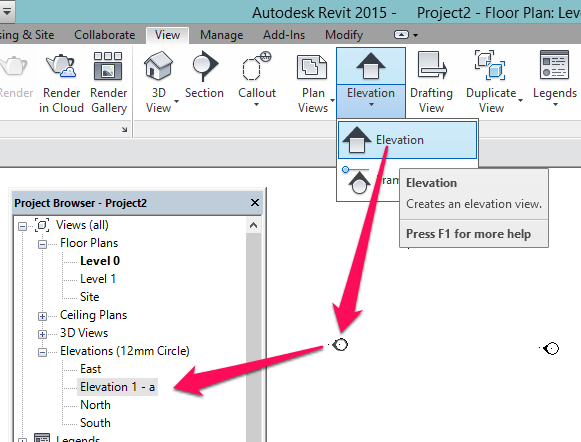The height and width of the screenshot is (442, 581).
Task: Select the 3D Views category label
Action: tap(84, 333)
